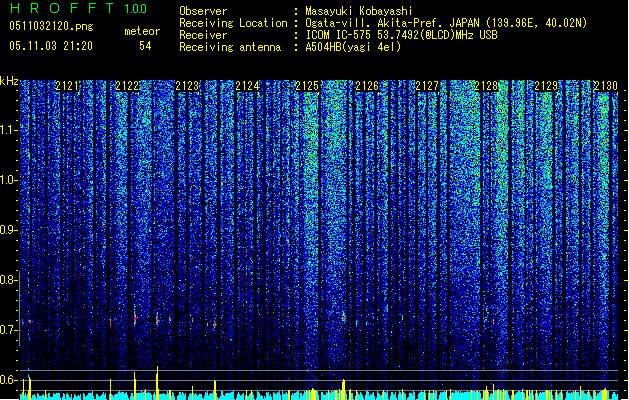This screenshot has height=400, width=629.
Task: Select ICOM IC-575 53.7492 MHz USB text
Action: [x=401, y=35]
